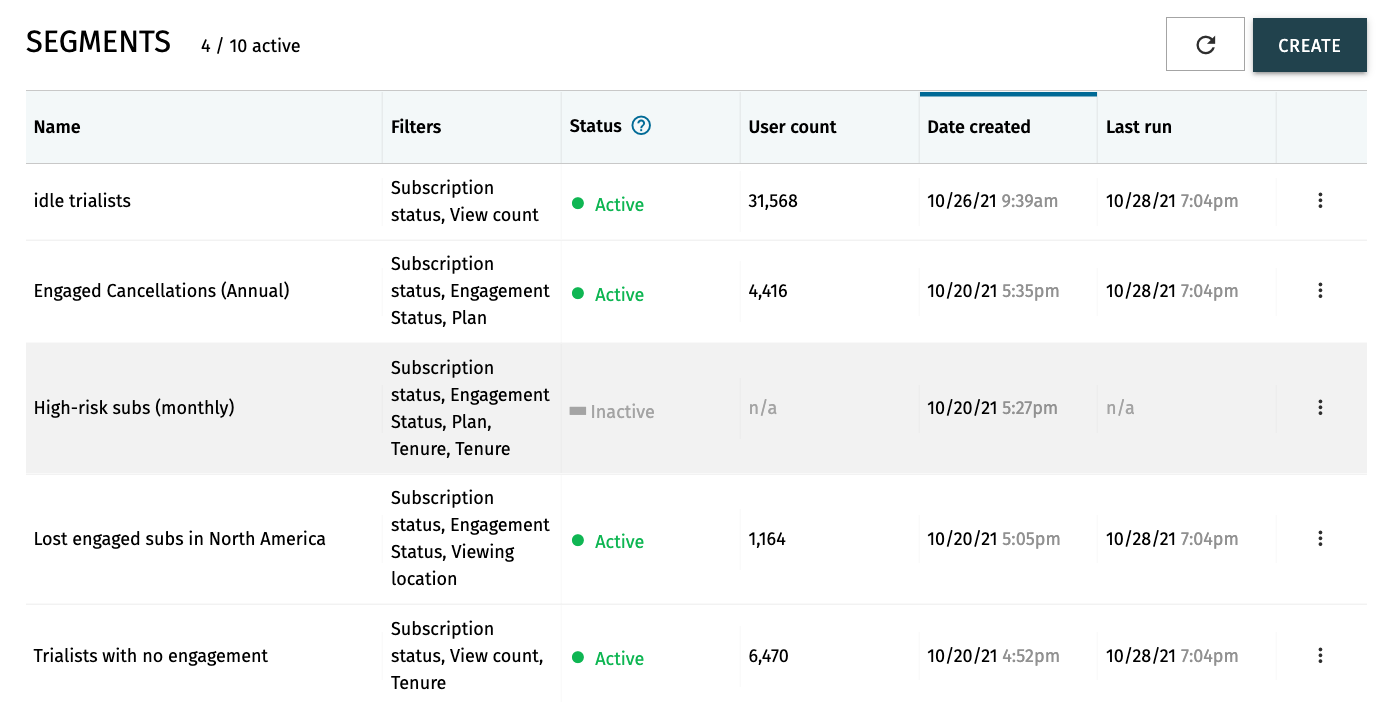Open the kebab menu for Lost engaged subs

[x=1320, y=539]
